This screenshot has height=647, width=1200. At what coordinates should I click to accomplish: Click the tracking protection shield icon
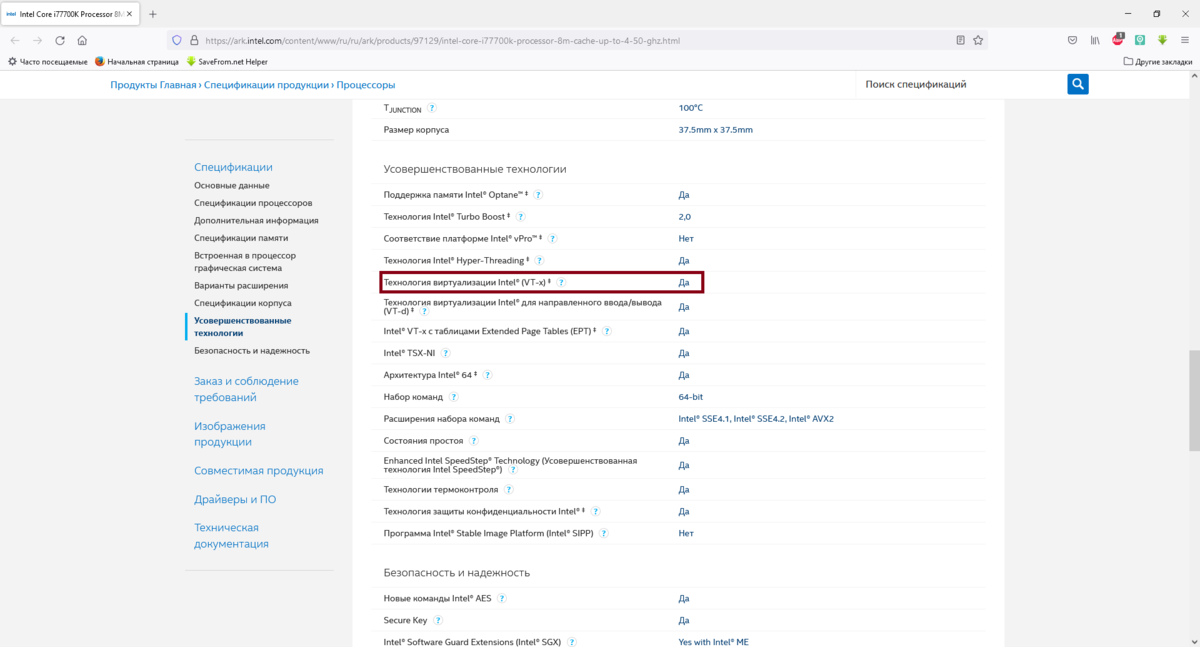pos(177,41)
